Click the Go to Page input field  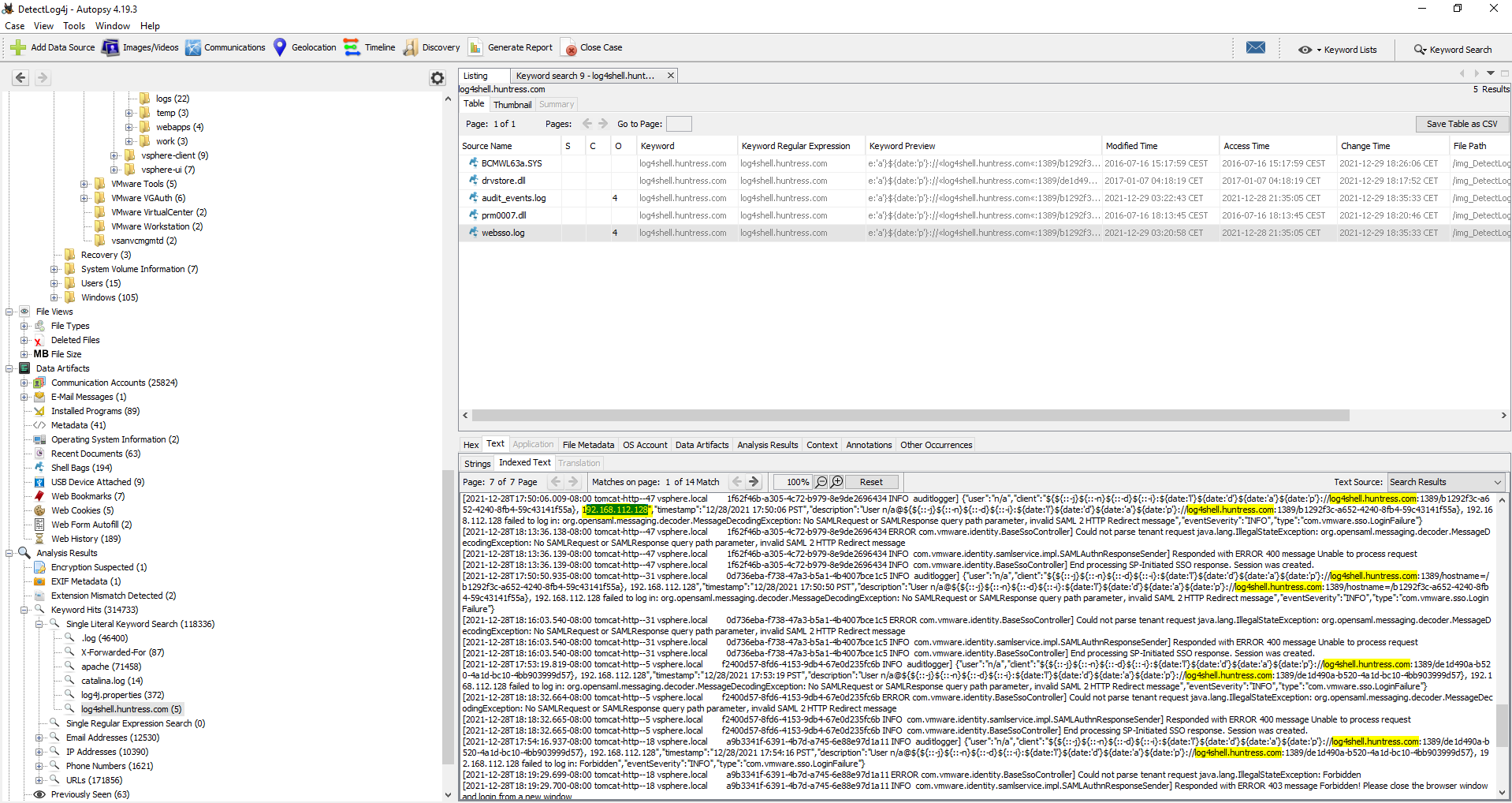coord(678,124)
